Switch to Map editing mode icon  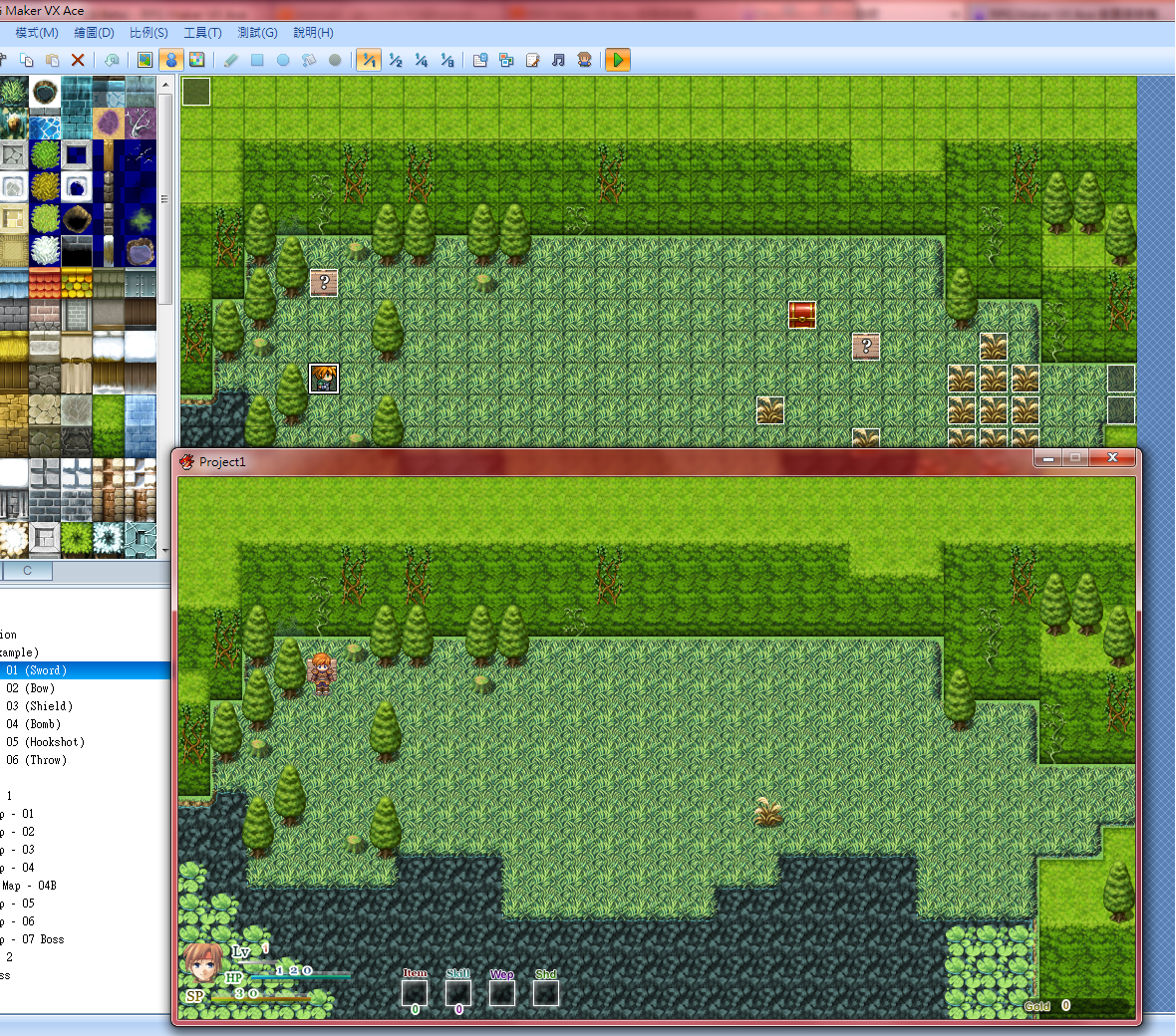pyautogui.click(x=146, y=60)
